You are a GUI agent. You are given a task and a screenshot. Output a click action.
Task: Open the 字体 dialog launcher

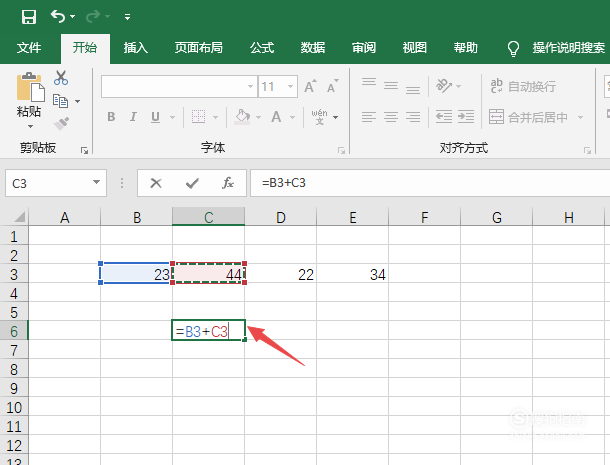[341, 150]
